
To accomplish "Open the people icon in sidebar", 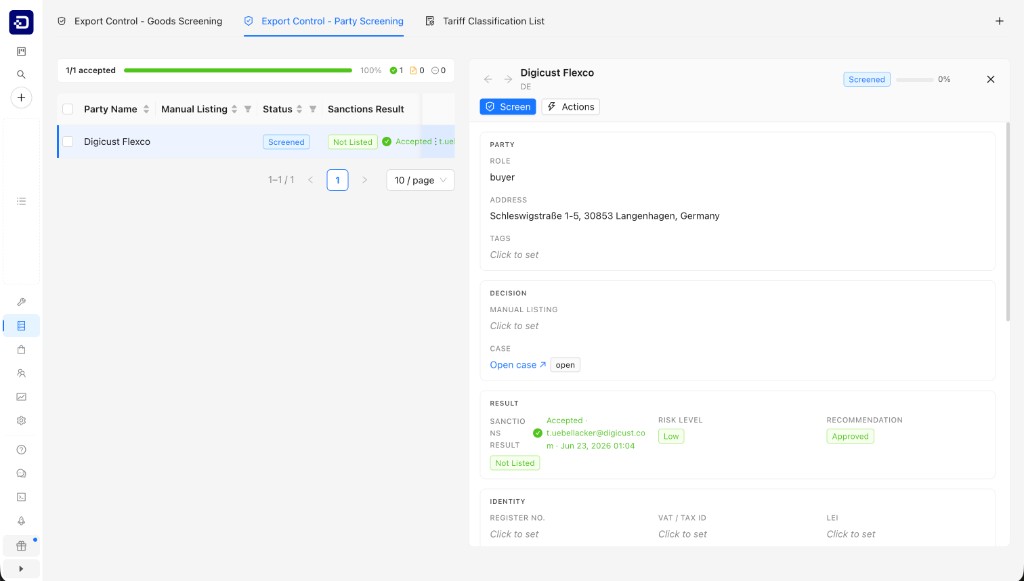I will tap(21, 373).
